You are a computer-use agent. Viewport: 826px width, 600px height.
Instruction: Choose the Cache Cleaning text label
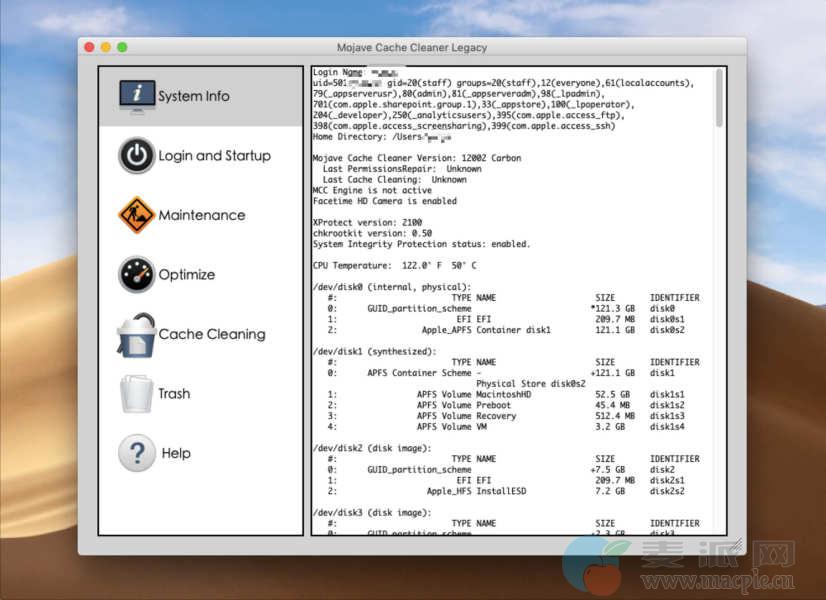pos(212,335)
